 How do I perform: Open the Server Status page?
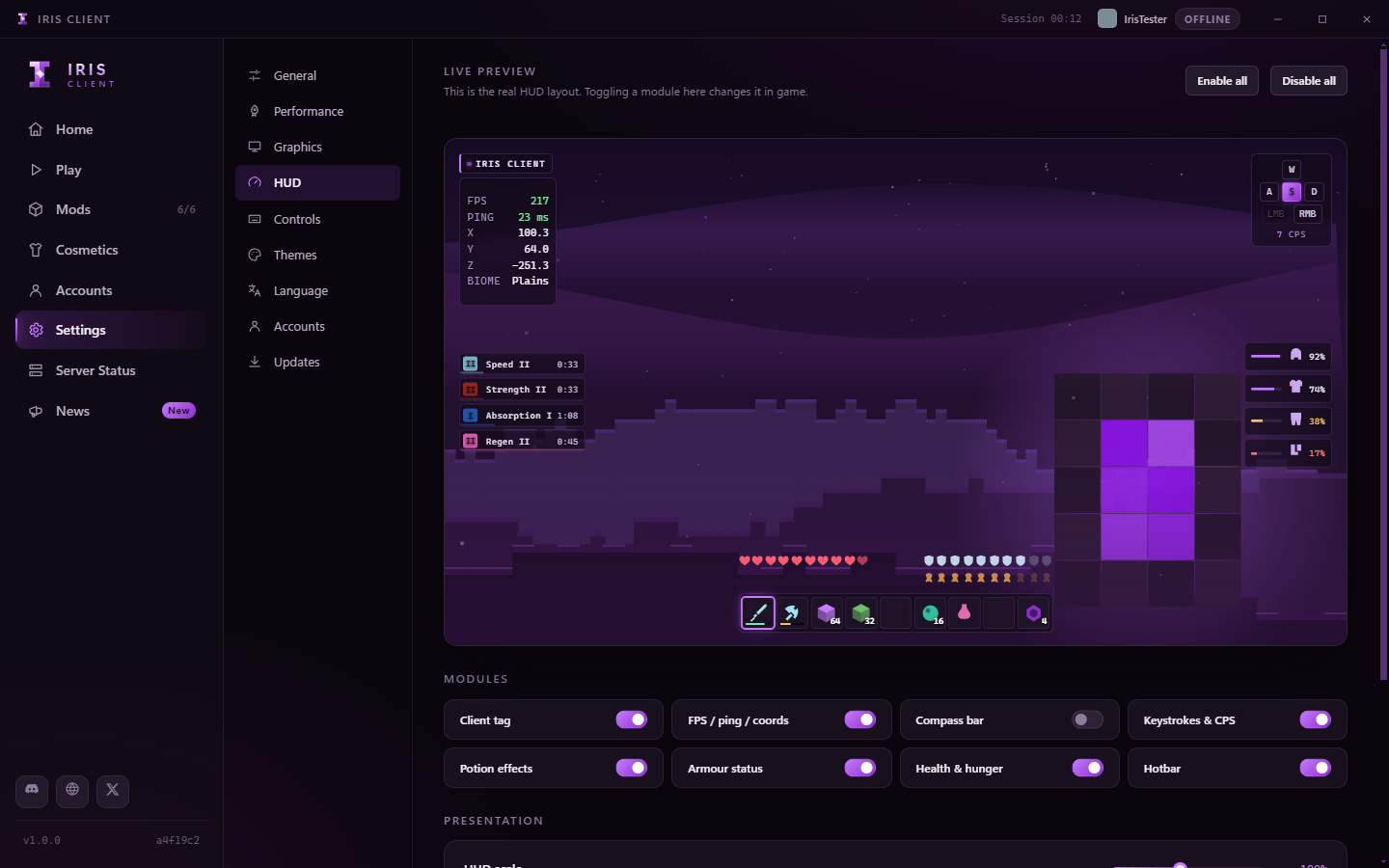tap(111, 370)
